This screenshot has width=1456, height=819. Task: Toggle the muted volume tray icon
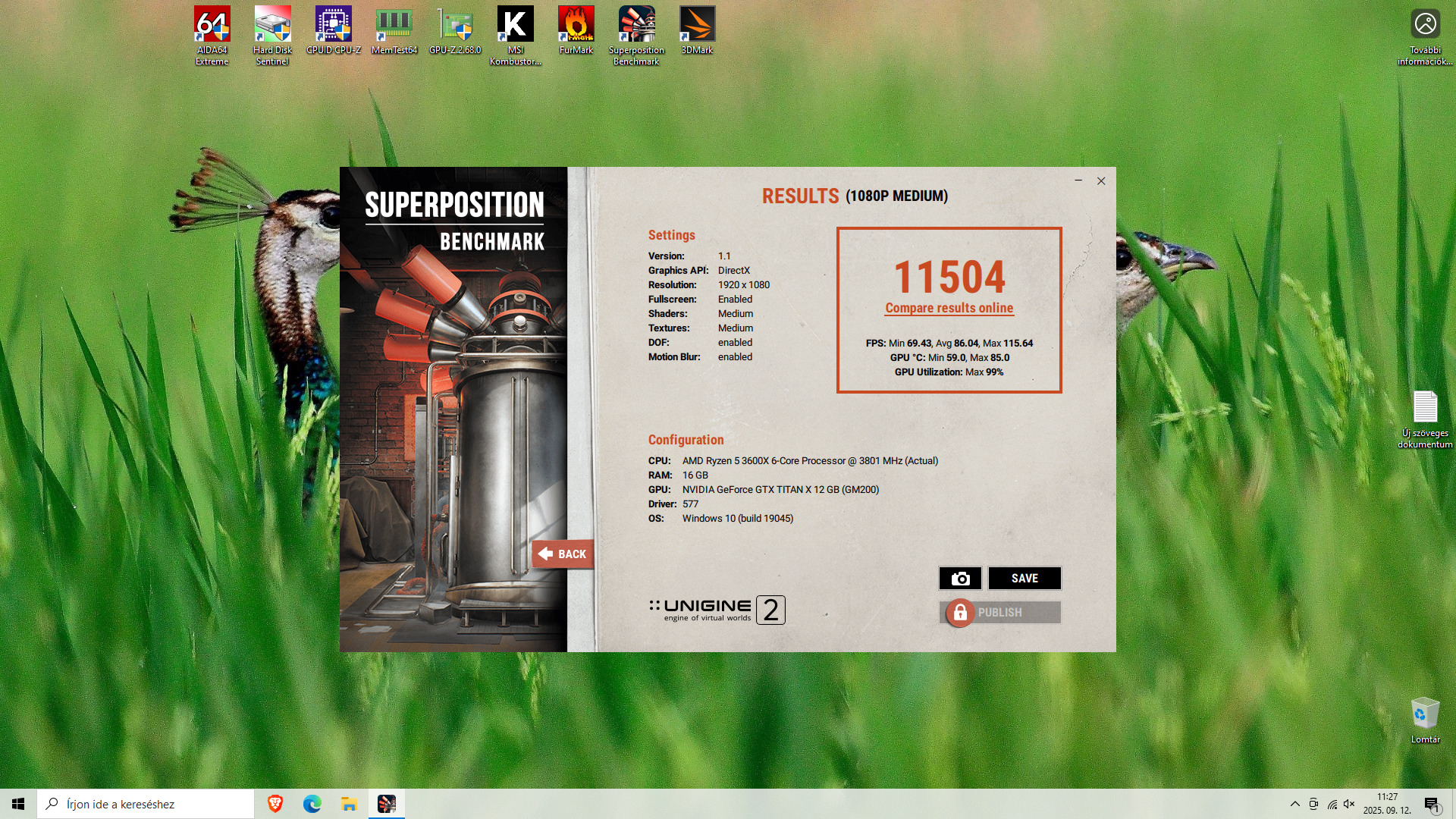pyautogui.click(x=1349, y=804)
